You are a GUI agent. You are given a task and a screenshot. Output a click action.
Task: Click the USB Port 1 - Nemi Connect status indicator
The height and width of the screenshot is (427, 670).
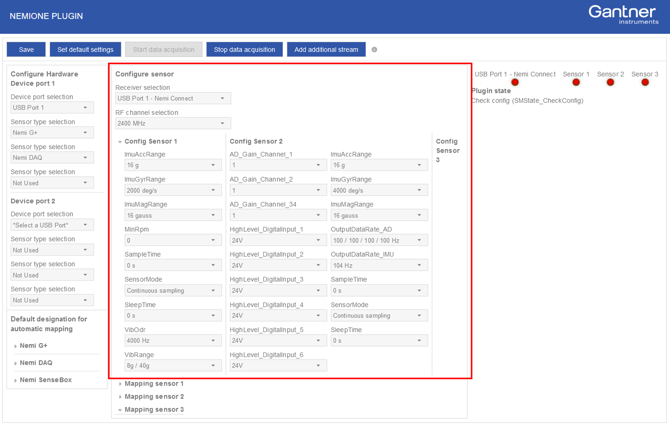tap(515, 82)
